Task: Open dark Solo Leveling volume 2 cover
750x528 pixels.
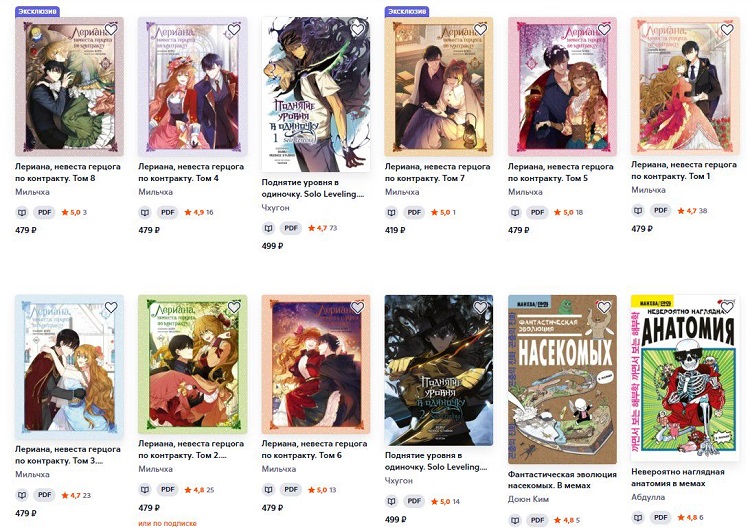Action: click(439, 370)
